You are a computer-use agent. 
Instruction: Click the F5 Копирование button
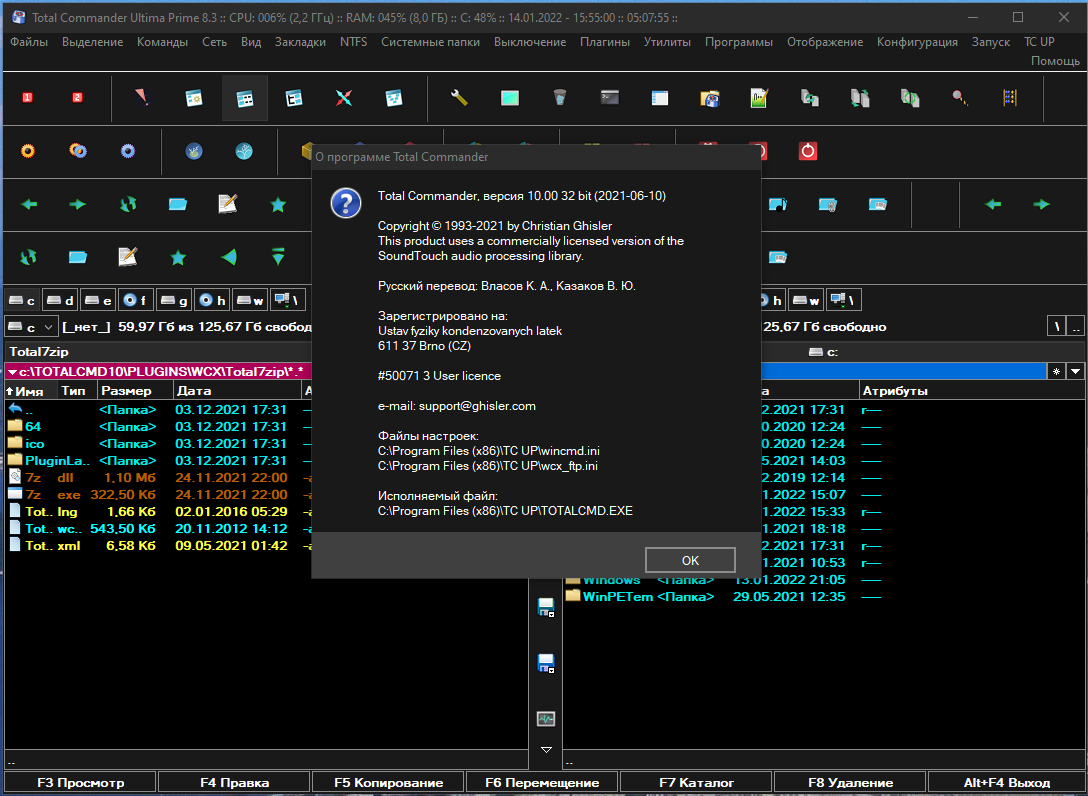(x=389, y=782)
